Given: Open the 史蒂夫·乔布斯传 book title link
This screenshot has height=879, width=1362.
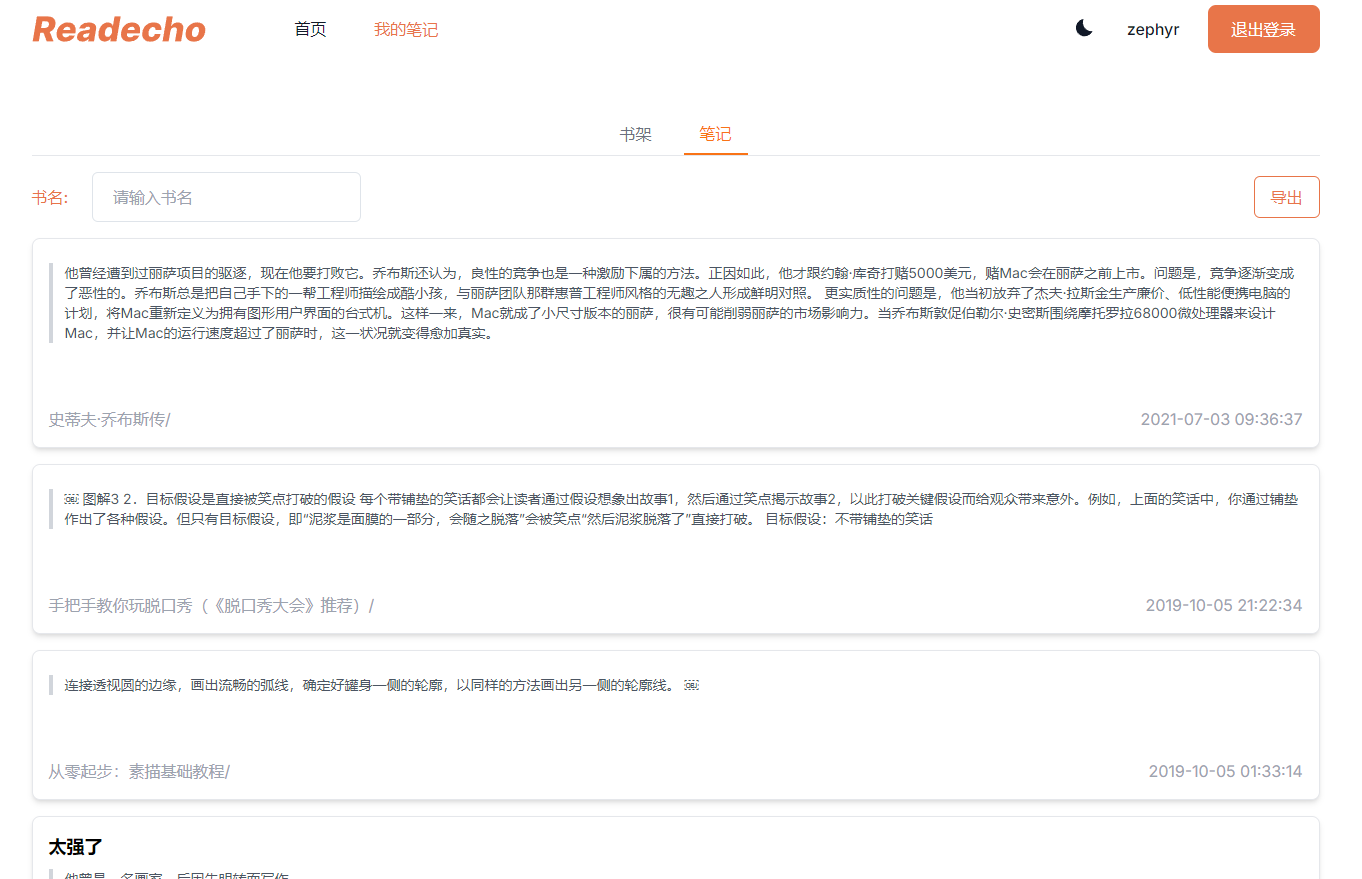Looking at the screenshot, I should click(x=108, y=420).
